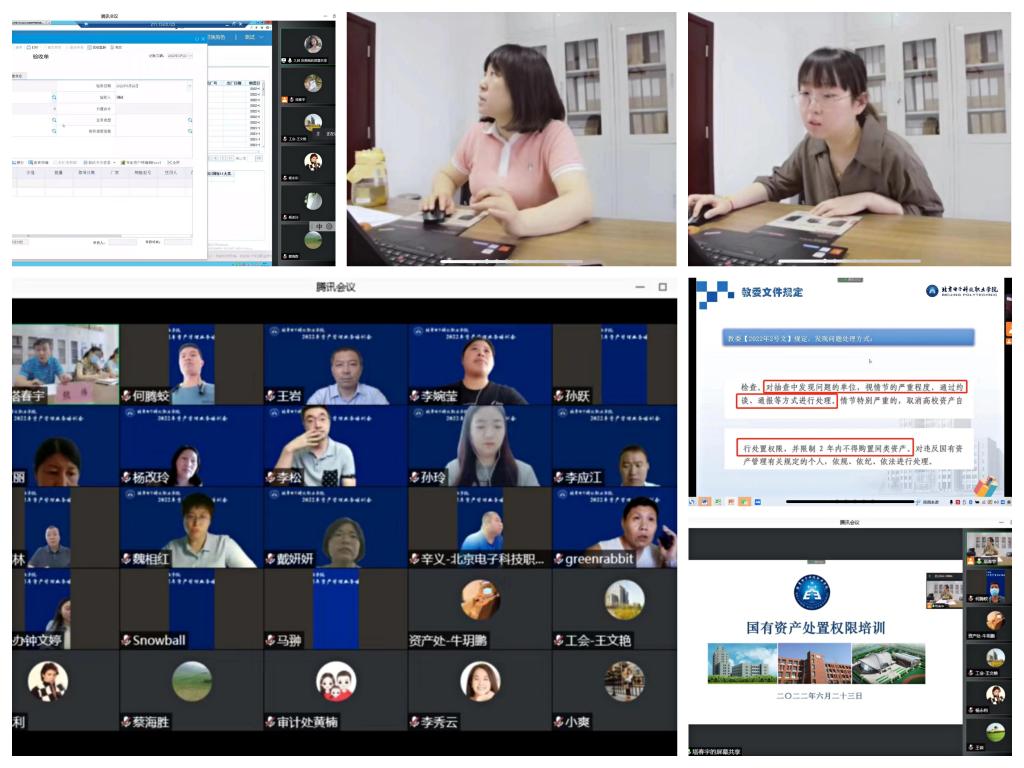1024x768 pixels.
Task: Click the 教委文件规定 slide heading
Action: coord(771,292)
